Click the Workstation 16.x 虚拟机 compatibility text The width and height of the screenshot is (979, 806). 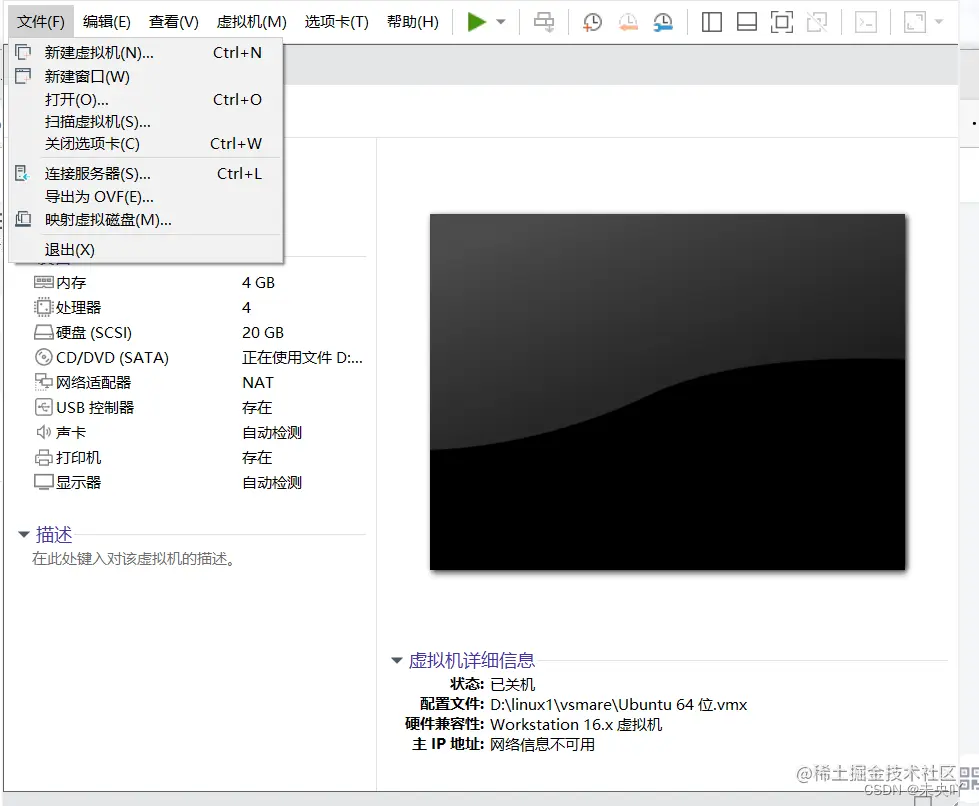coord(576,725)
